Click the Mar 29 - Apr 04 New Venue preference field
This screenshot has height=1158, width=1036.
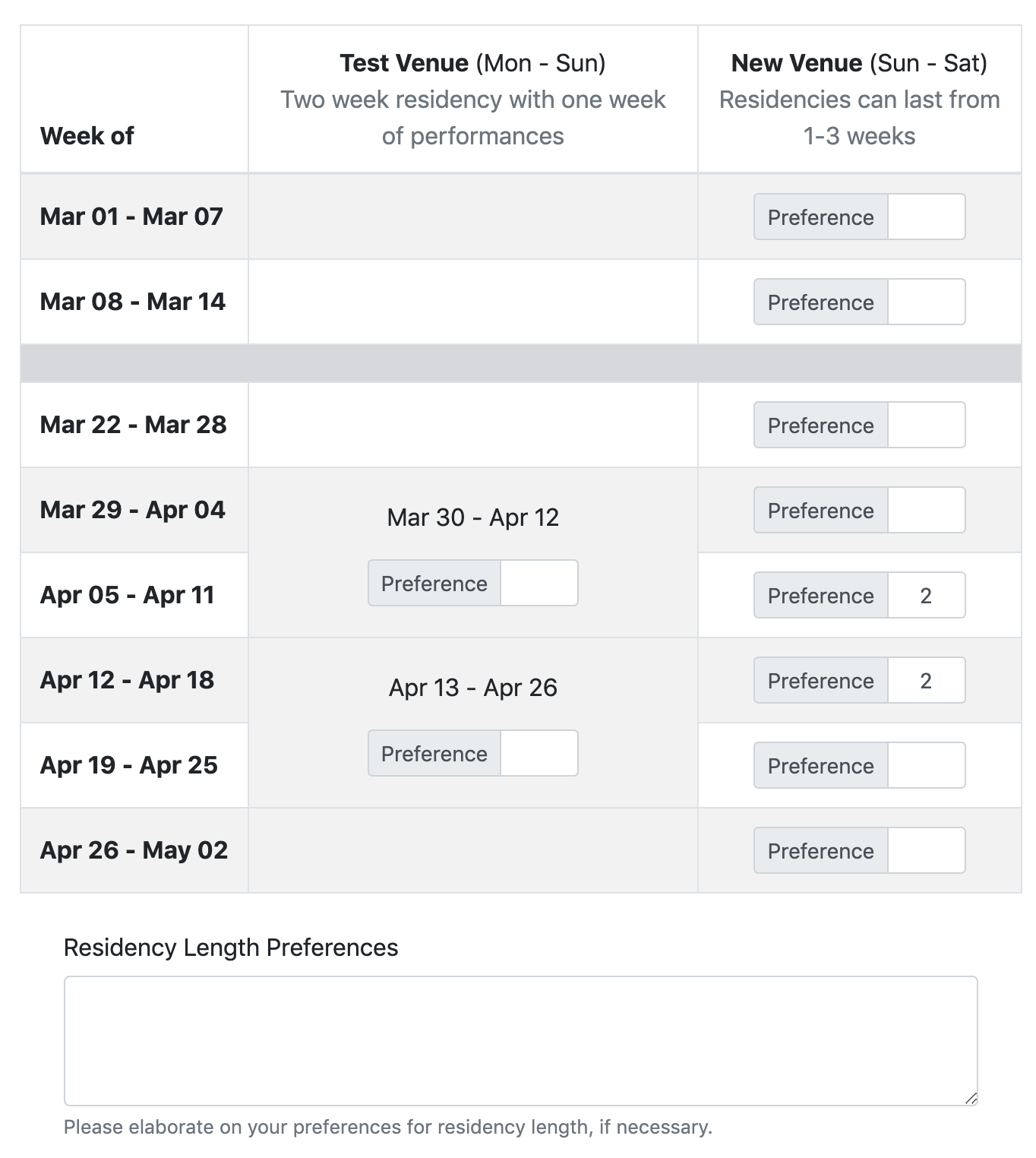(926, 510)
